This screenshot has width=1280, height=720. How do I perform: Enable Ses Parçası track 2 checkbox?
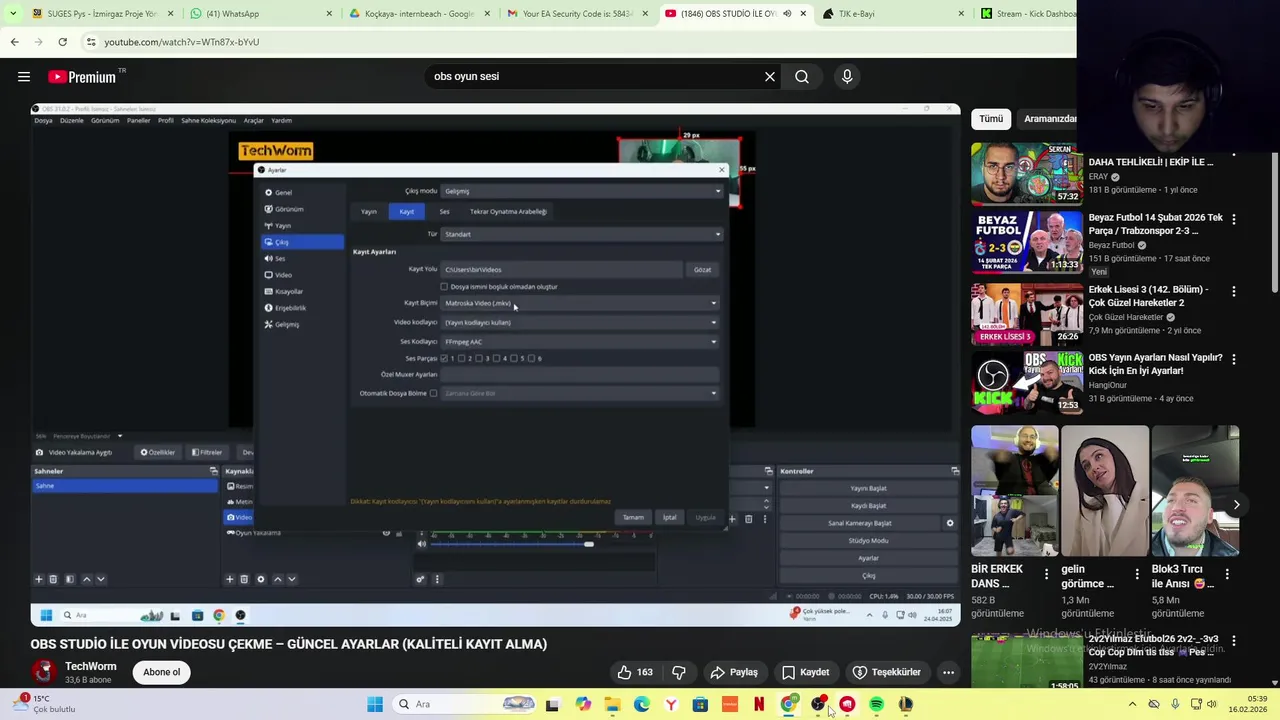(462, 358)
